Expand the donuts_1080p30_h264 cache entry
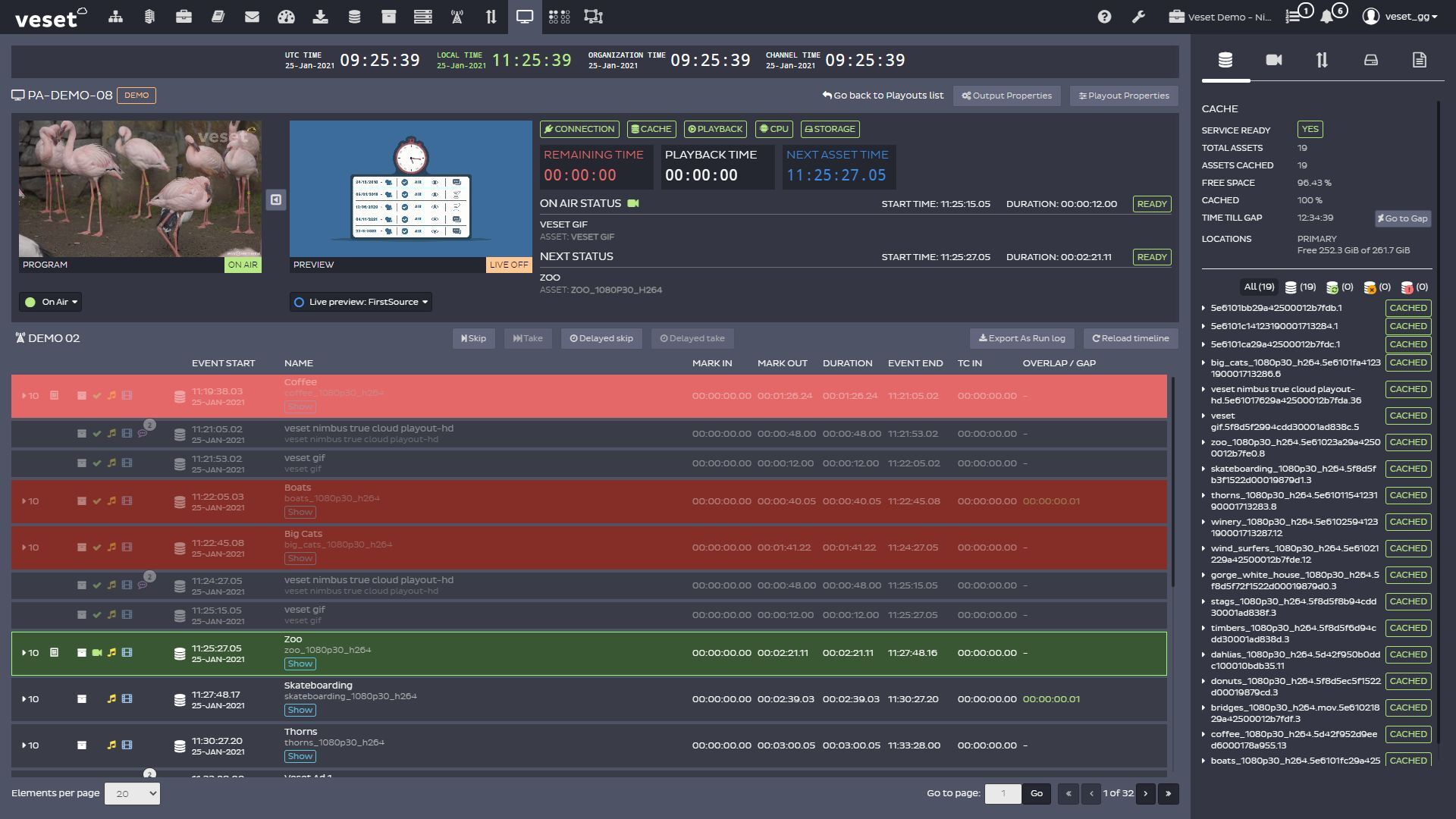 pyautogui.click(x=1203, y=681)
